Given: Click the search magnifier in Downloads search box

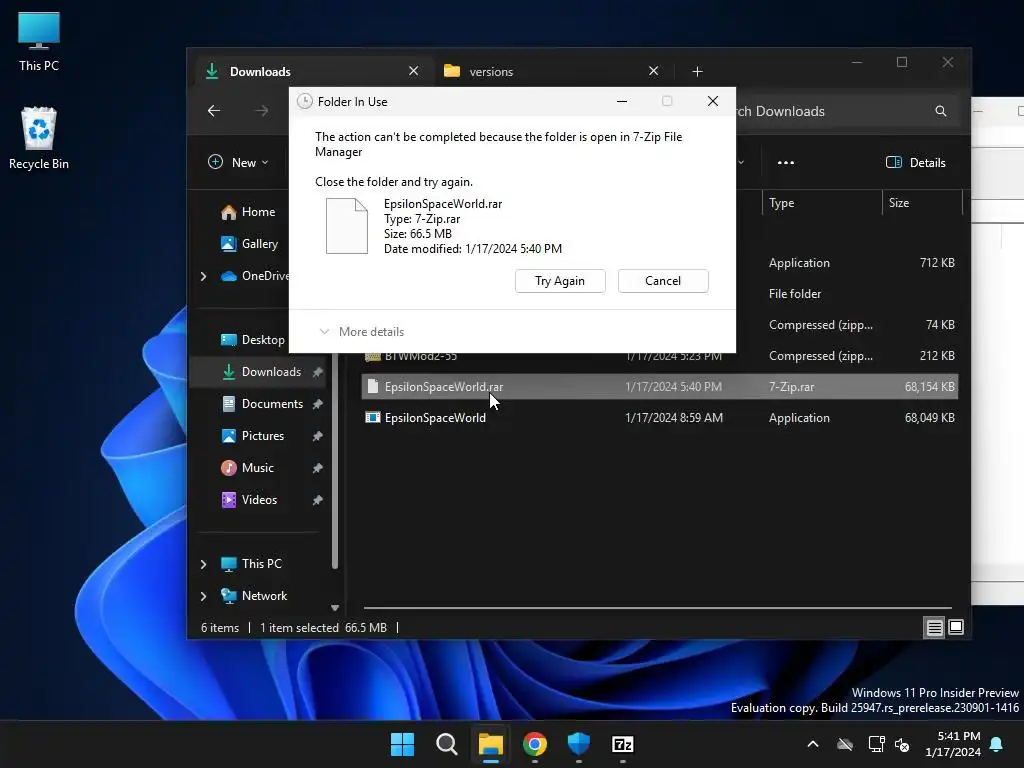Looking at the screenshot, I should [x=940, y=111].
